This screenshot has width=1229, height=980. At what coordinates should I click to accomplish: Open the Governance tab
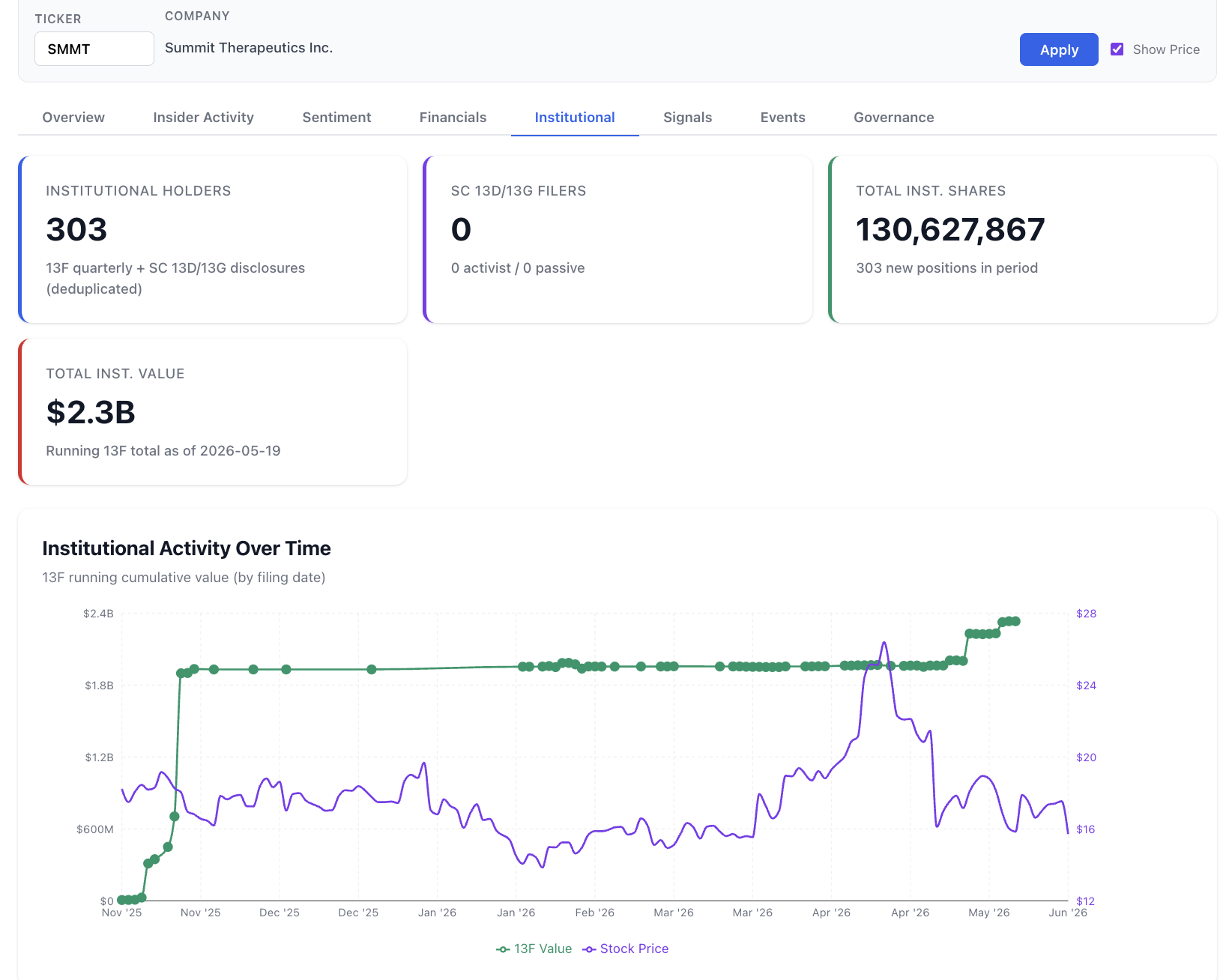click(893, 117)
